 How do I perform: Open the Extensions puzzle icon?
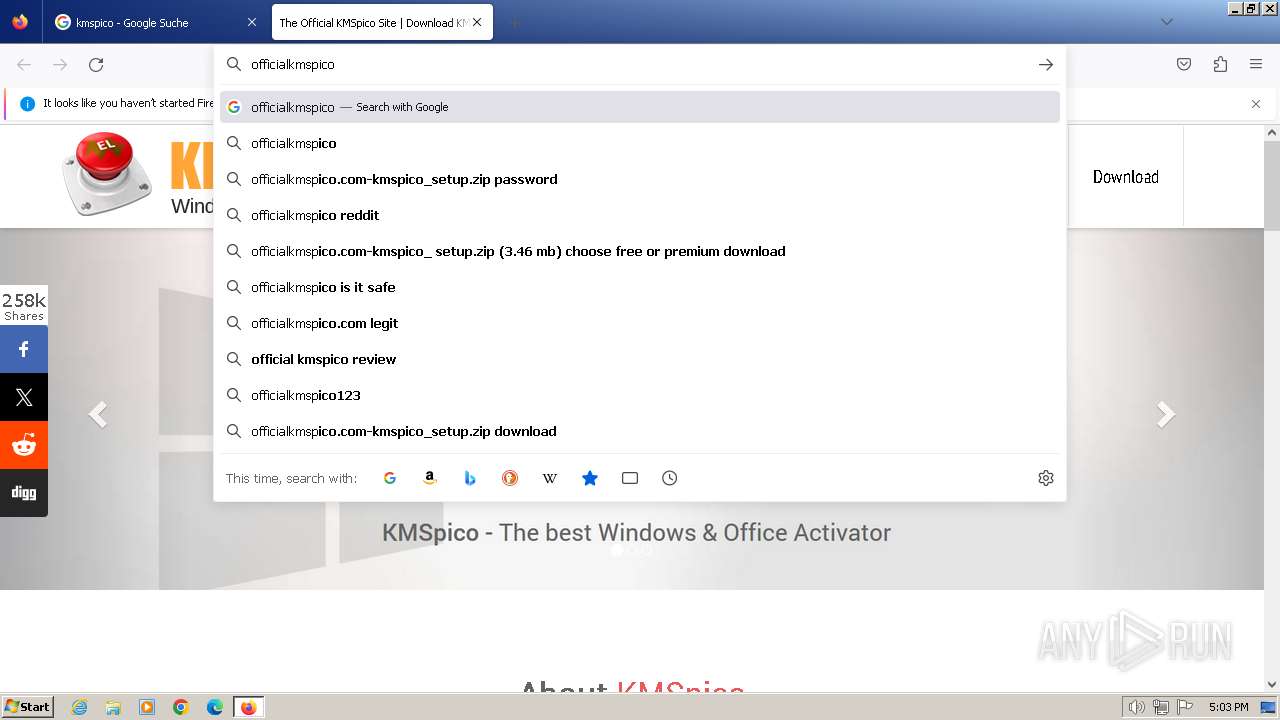[1220, 64]
